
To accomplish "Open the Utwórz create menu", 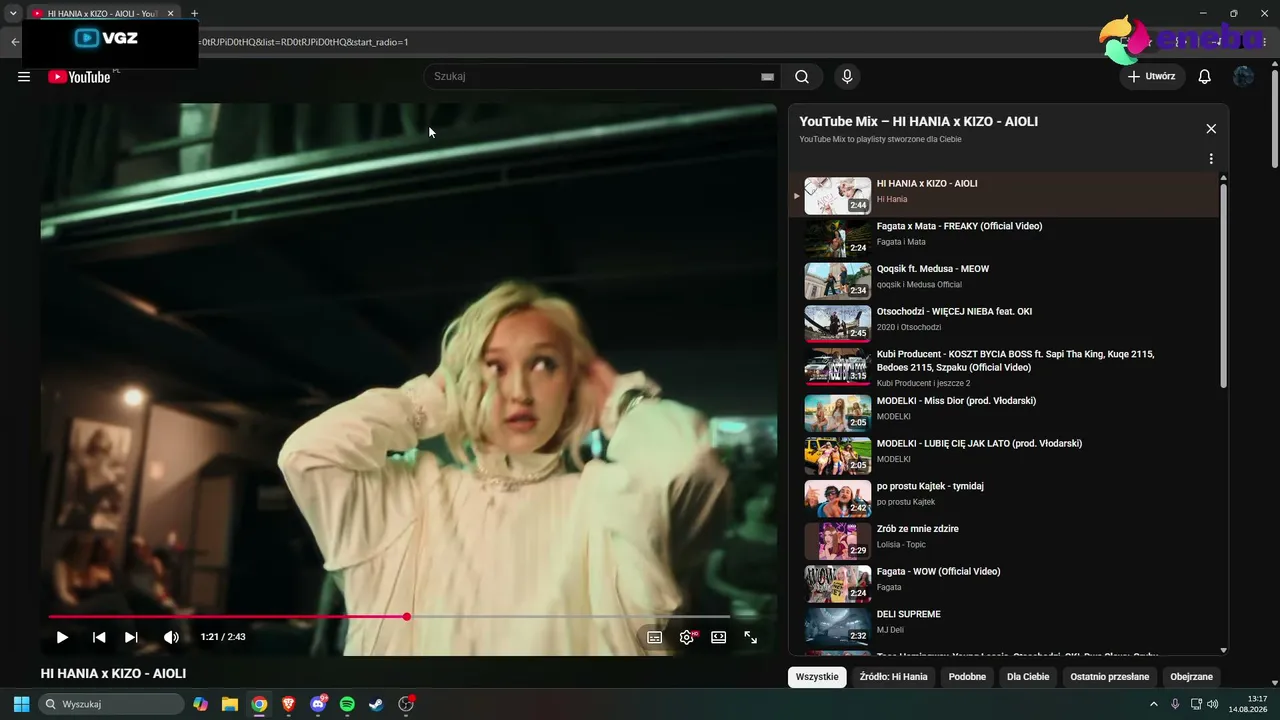I will pos(1152,76).
